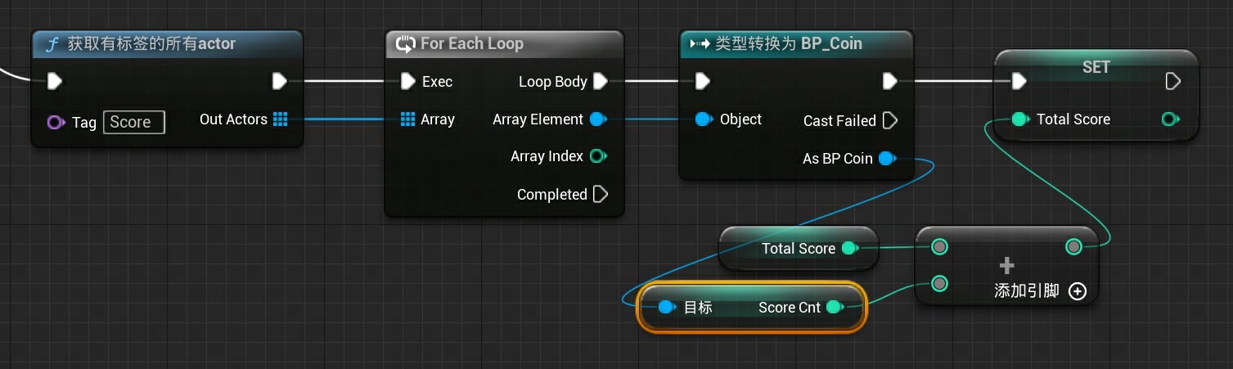Click 添加引脚 plus button to add pin
This screenshot has height=369, width=1233.
pos(1077,291)
